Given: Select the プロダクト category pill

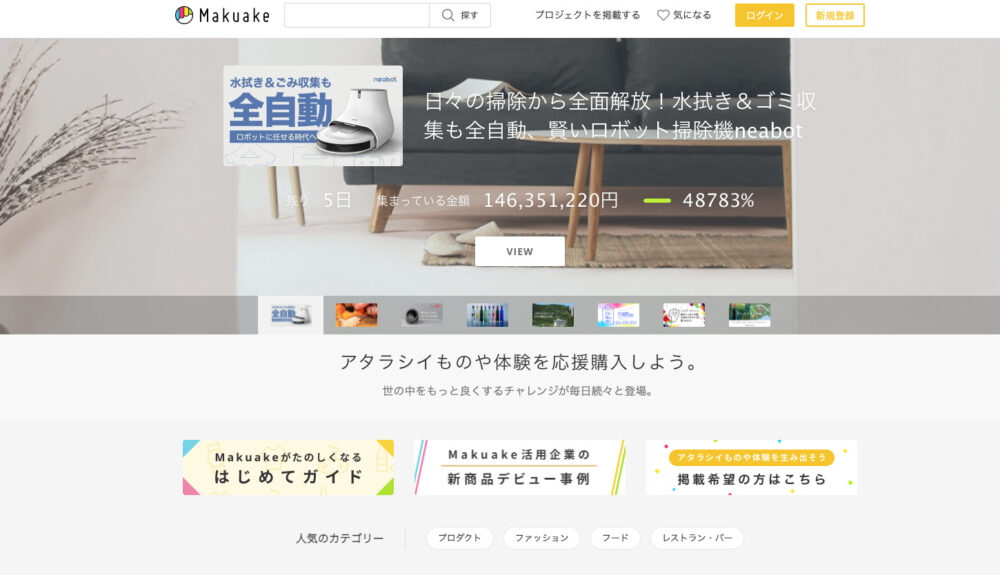Looking at the screenshot, I should coord(459,538).
